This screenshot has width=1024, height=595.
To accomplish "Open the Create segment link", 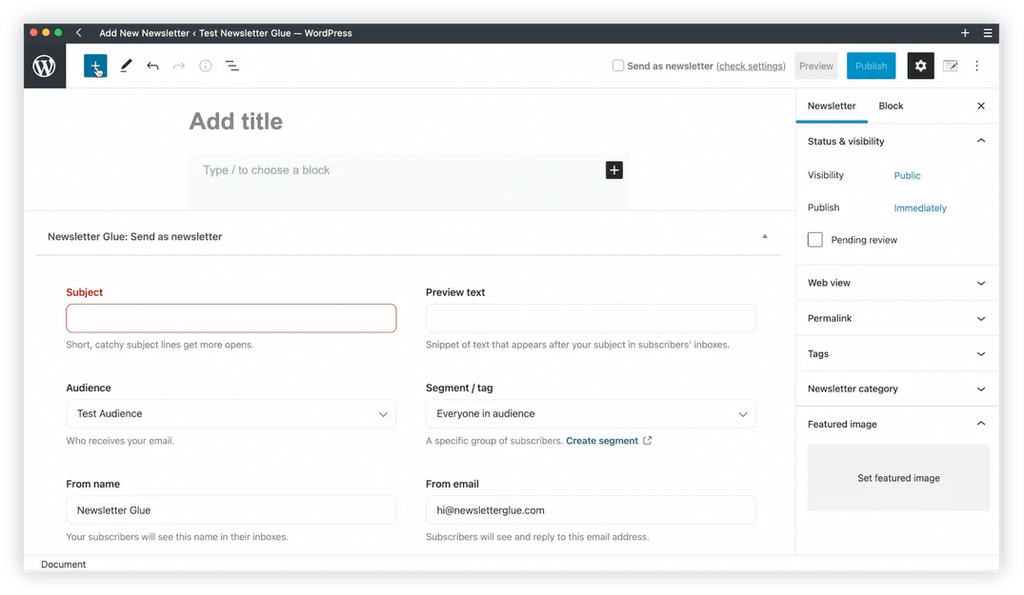I will click(602, 441).
